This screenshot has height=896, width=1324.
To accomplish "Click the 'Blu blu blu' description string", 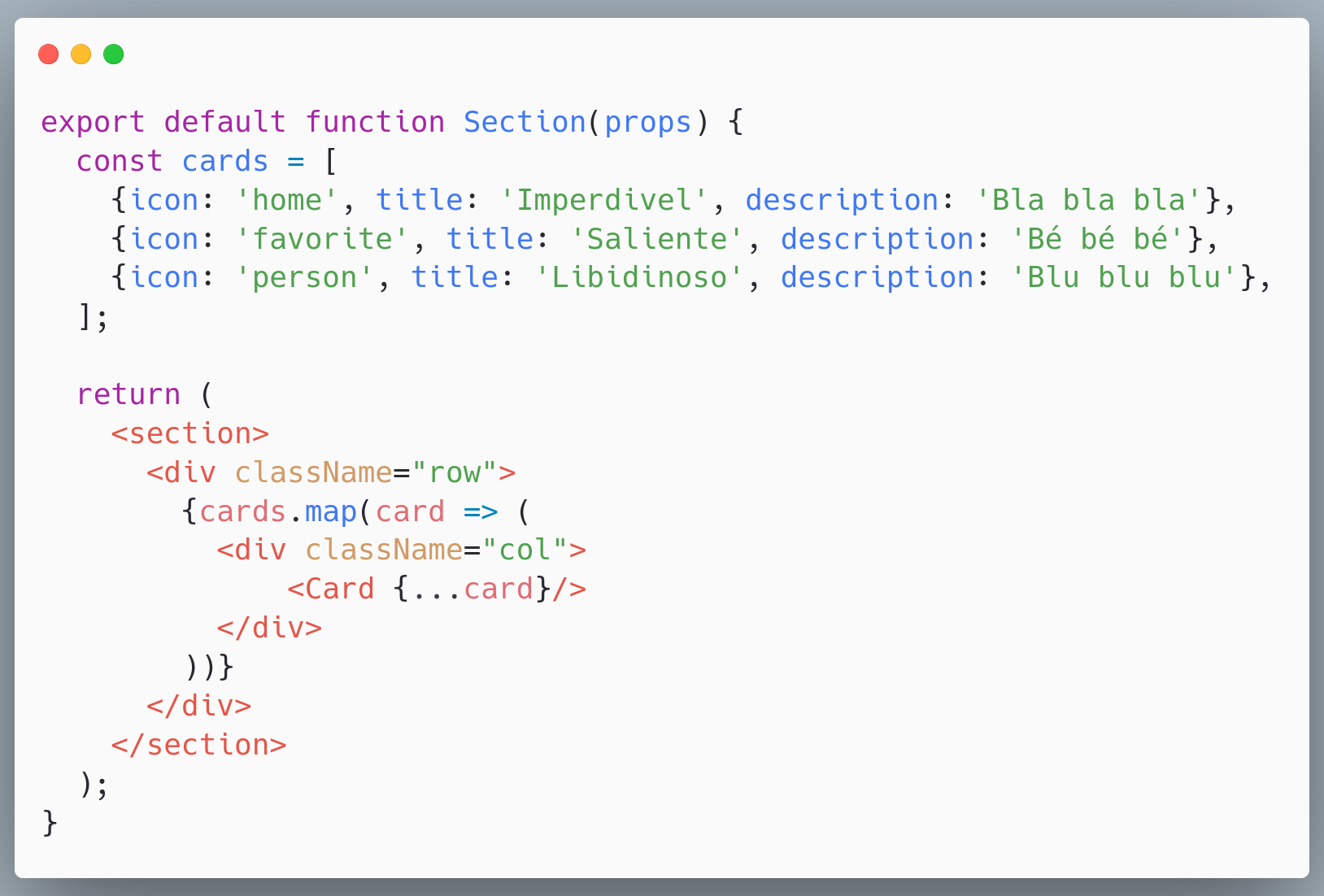I will [1124, 277].
